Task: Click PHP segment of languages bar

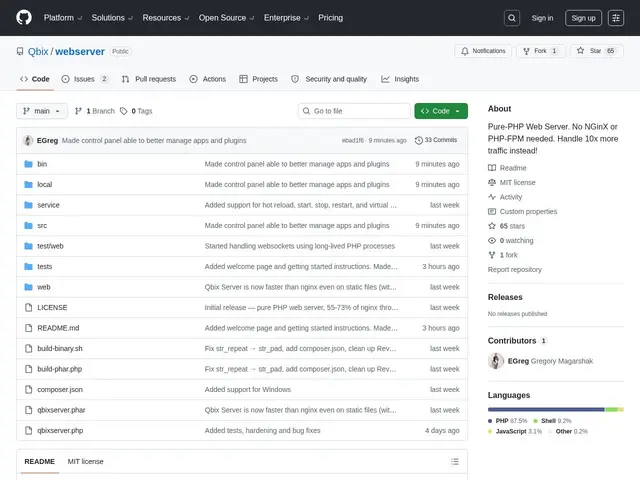Action: tap(546, 409)
